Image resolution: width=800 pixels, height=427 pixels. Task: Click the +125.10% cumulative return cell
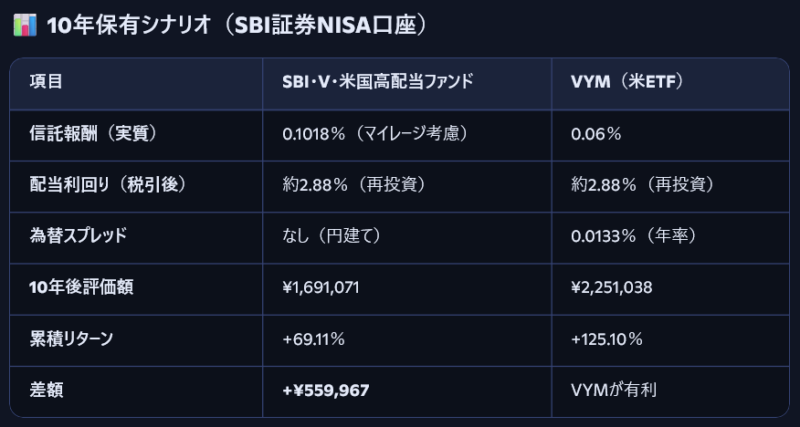607,339
